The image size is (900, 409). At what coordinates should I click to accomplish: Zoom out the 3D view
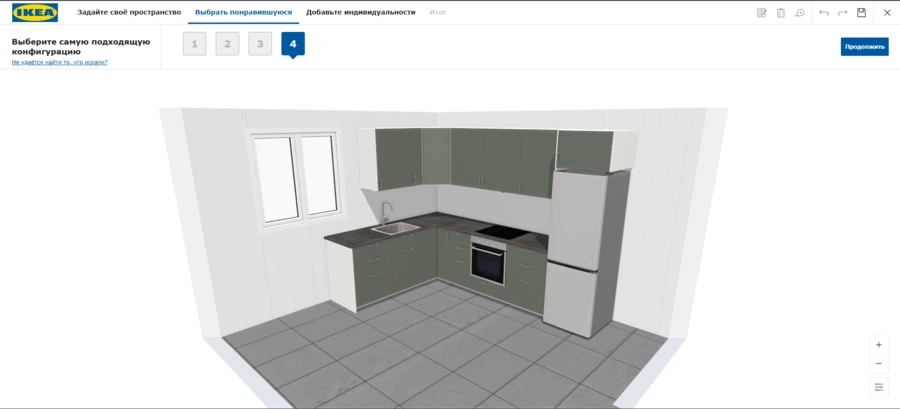point(879,364)
